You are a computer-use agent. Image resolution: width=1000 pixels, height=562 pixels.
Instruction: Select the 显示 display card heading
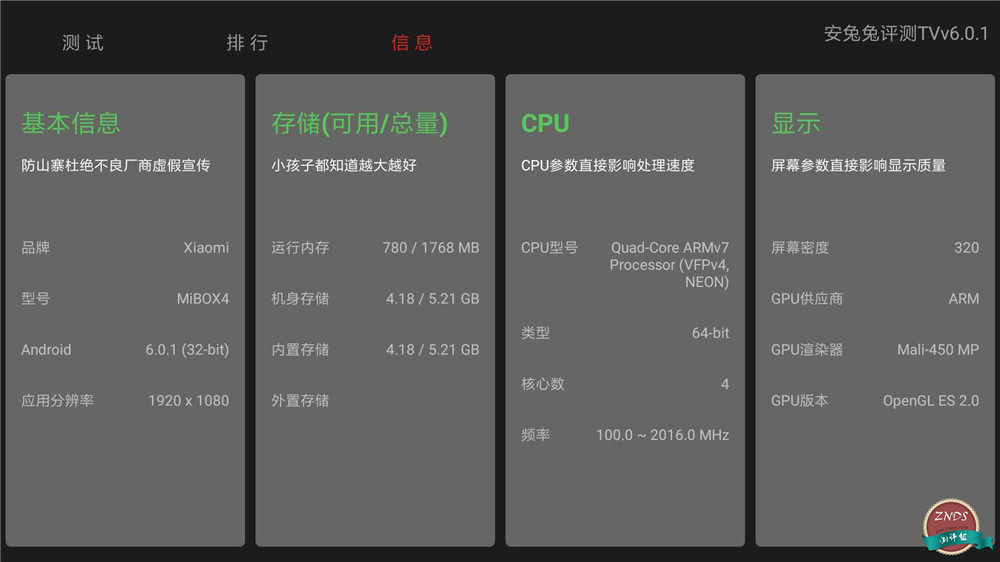(x=795, y=123)
